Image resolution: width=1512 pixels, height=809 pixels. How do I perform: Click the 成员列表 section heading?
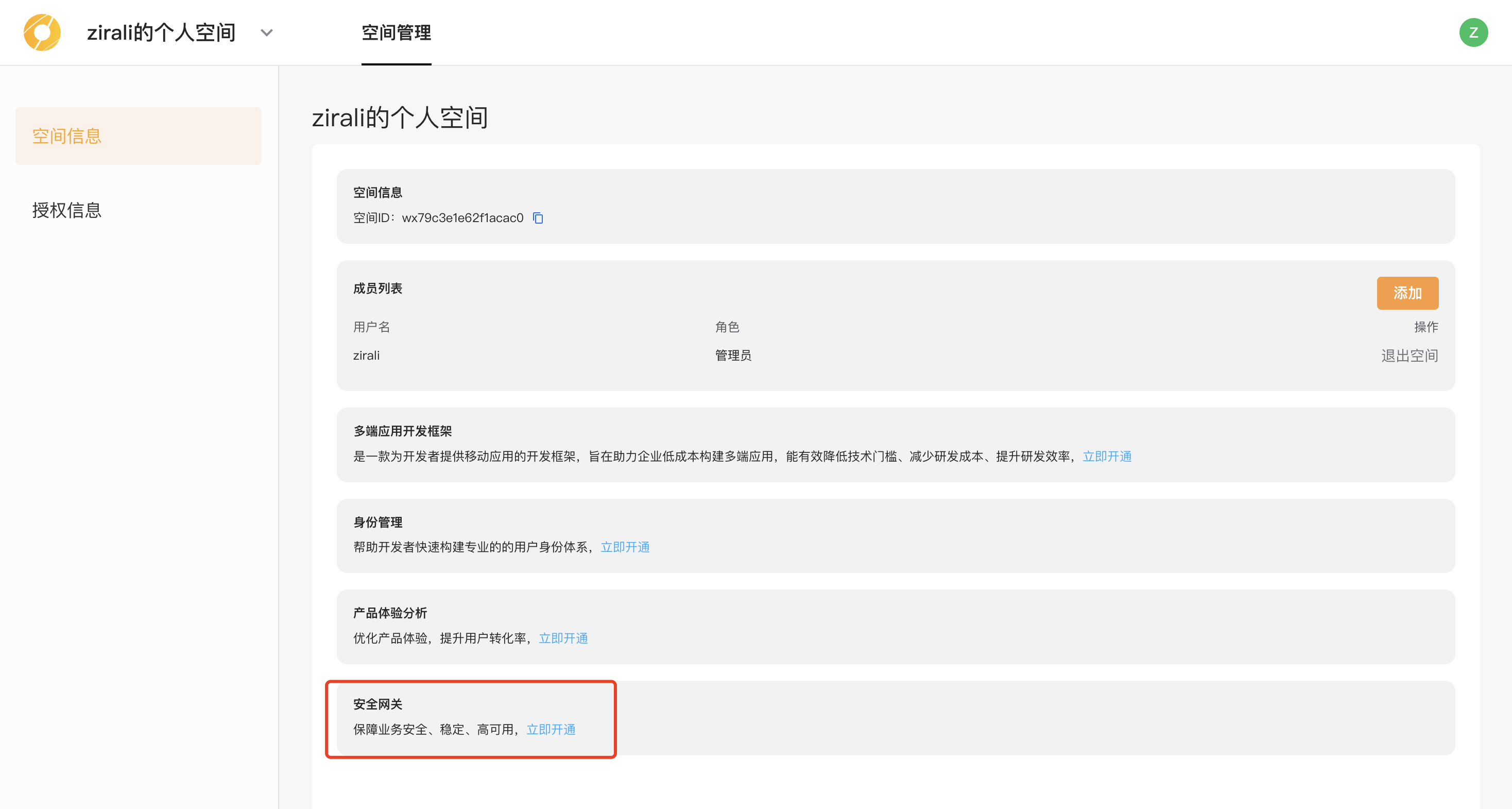click(x=377, y=289)
